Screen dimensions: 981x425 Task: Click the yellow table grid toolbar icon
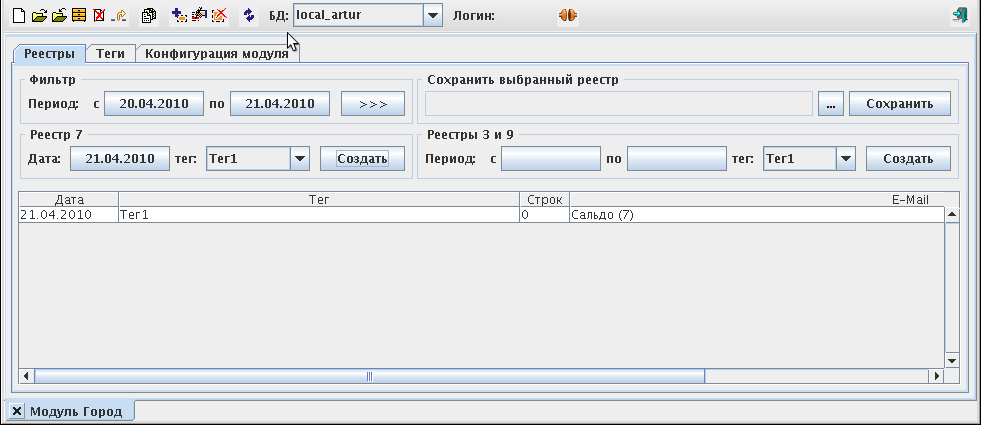(78, 16)
